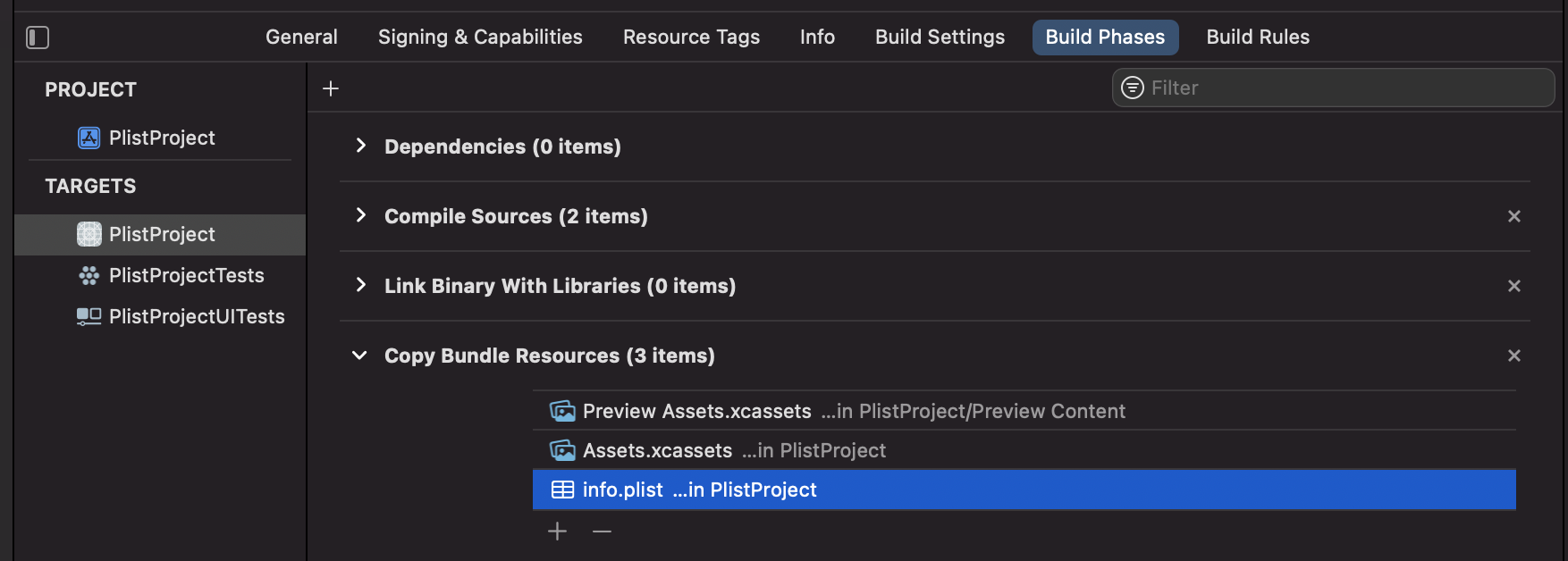The image size is (1568, 561).
Task: Select the PlistProject target row
Action: coord(160,234)
